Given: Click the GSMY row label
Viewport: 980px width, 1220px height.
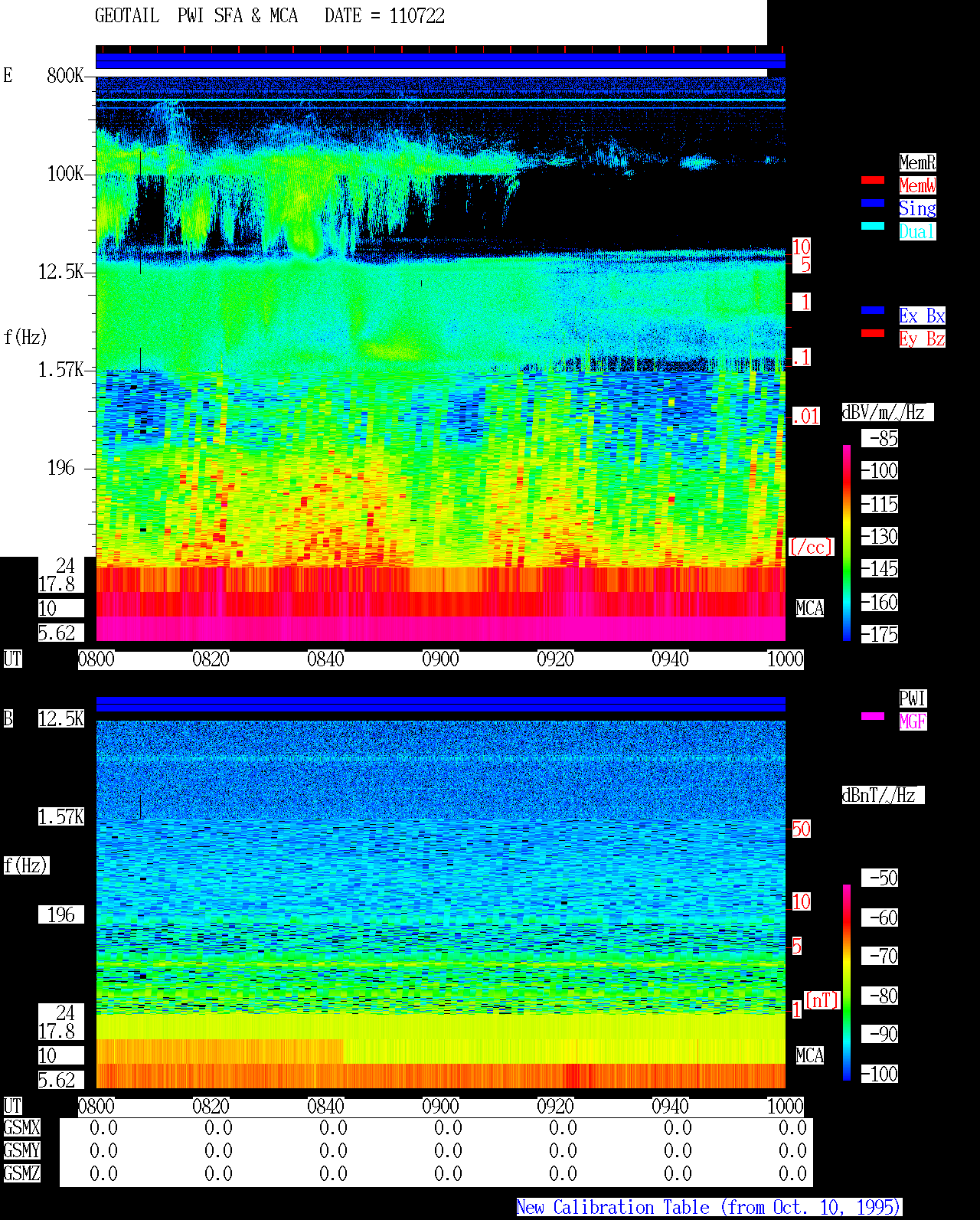Looking at the screenshot, I should pyautogui.click(x=21, y=1151).
